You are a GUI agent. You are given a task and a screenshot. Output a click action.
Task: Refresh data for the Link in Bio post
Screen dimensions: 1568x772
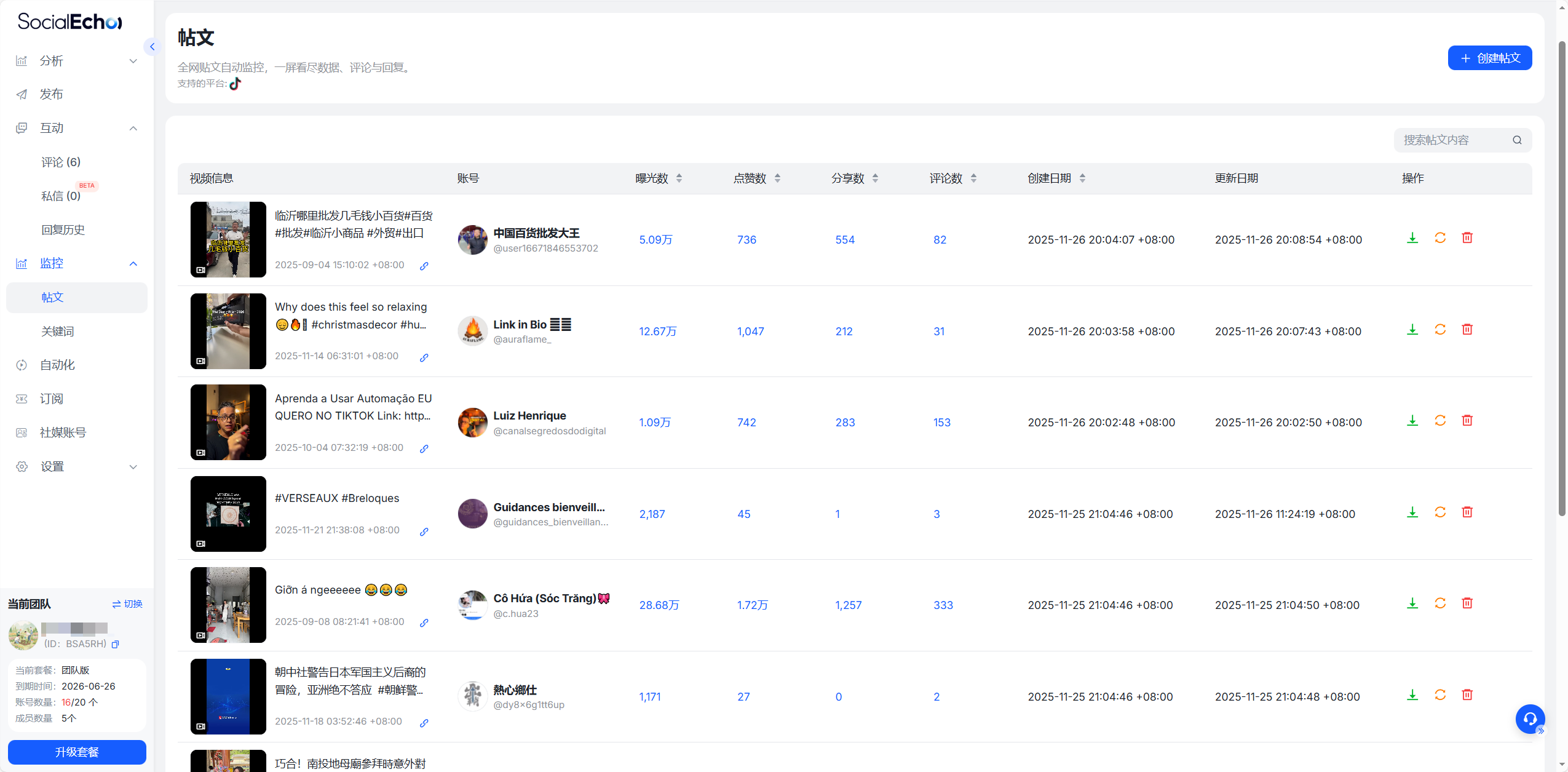tap(1439, 330)
